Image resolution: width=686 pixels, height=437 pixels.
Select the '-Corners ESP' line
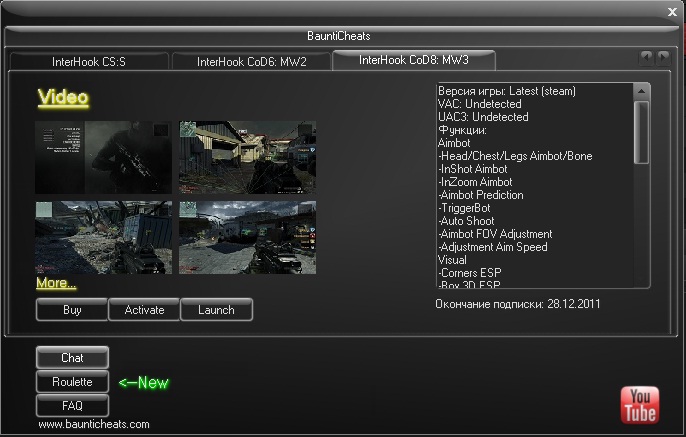[x=470, y=273]
